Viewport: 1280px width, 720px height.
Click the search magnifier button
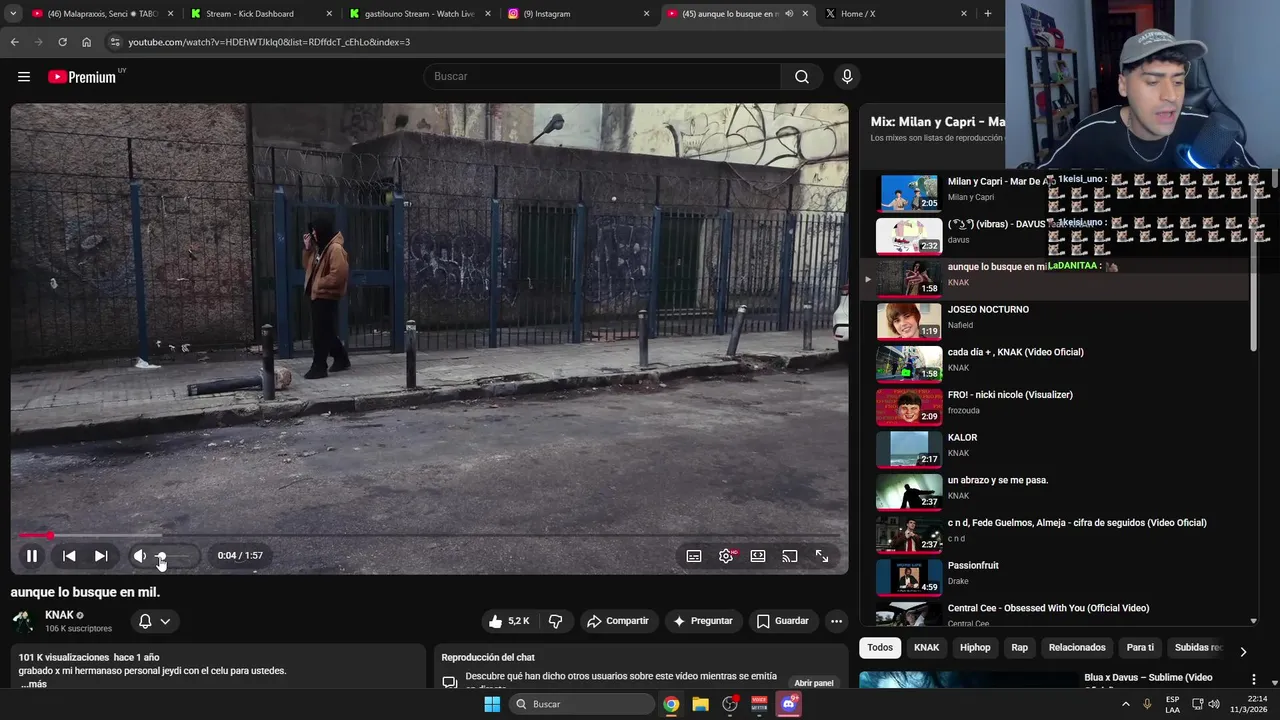point(802,77)
